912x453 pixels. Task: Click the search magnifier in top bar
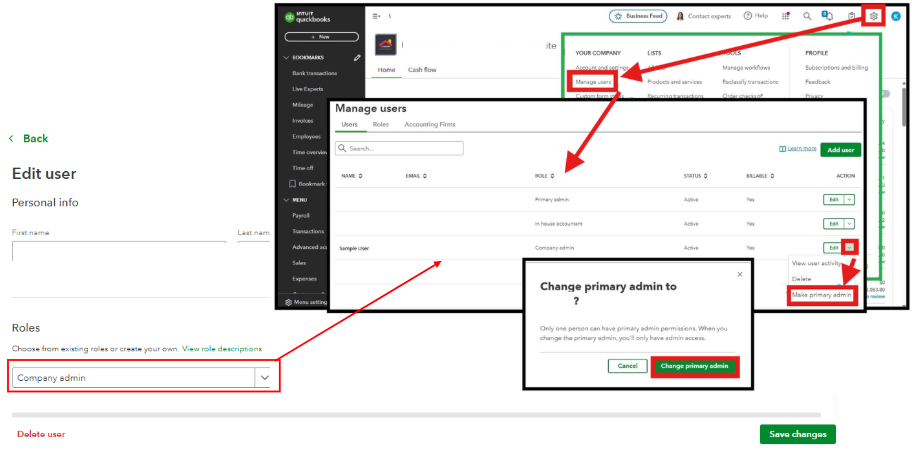pos(807,16)
